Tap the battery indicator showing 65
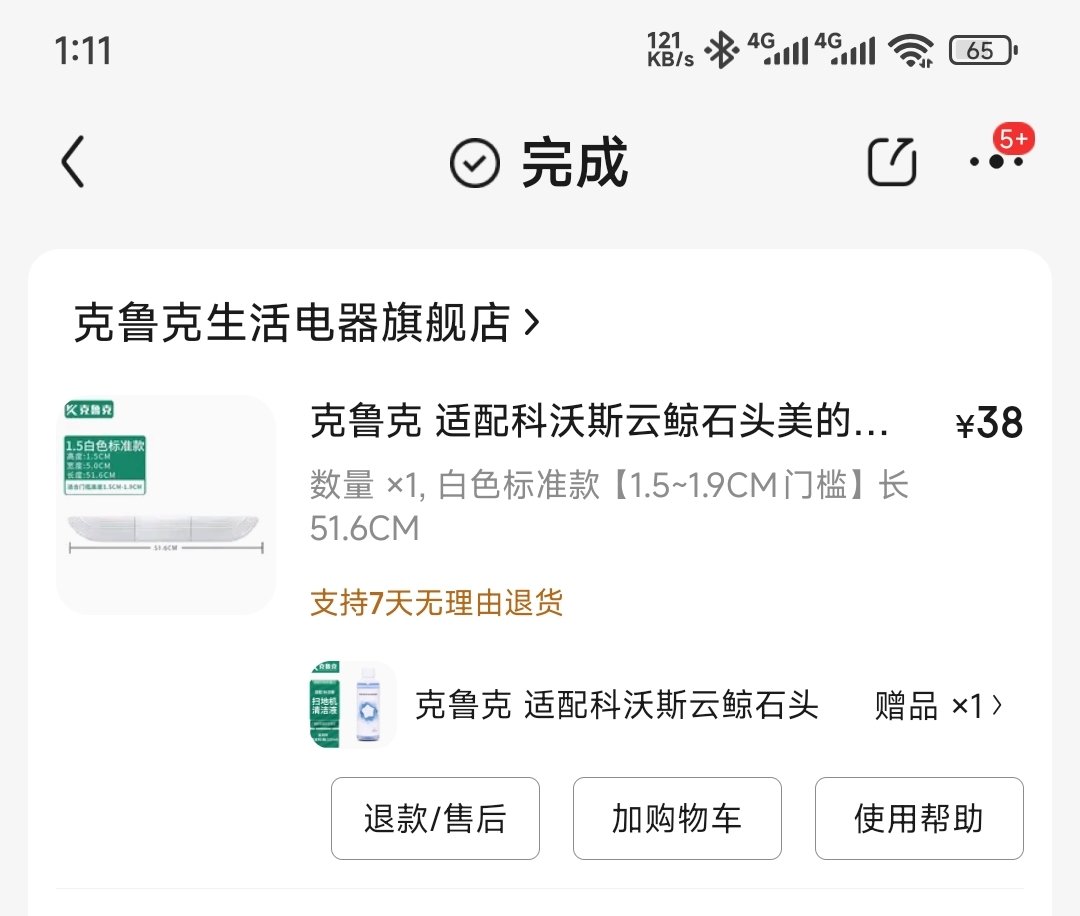This screenshot has height=916, width=1080. [982, 50]
